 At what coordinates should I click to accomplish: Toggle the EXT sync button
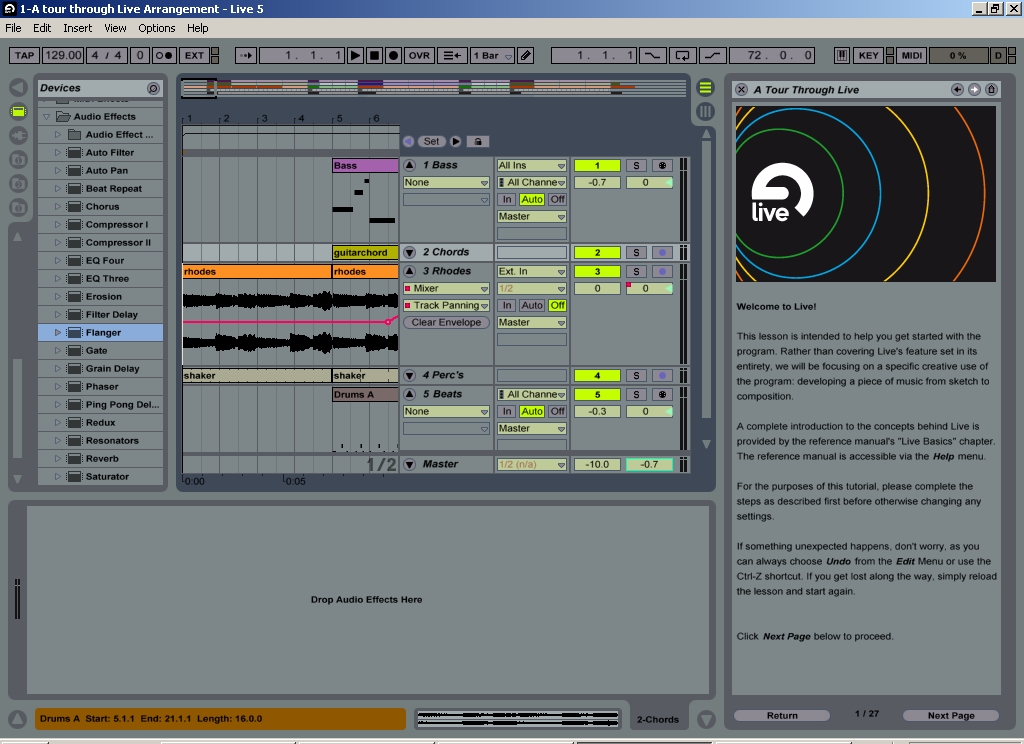pyautogui.click(x=195, y=56)
